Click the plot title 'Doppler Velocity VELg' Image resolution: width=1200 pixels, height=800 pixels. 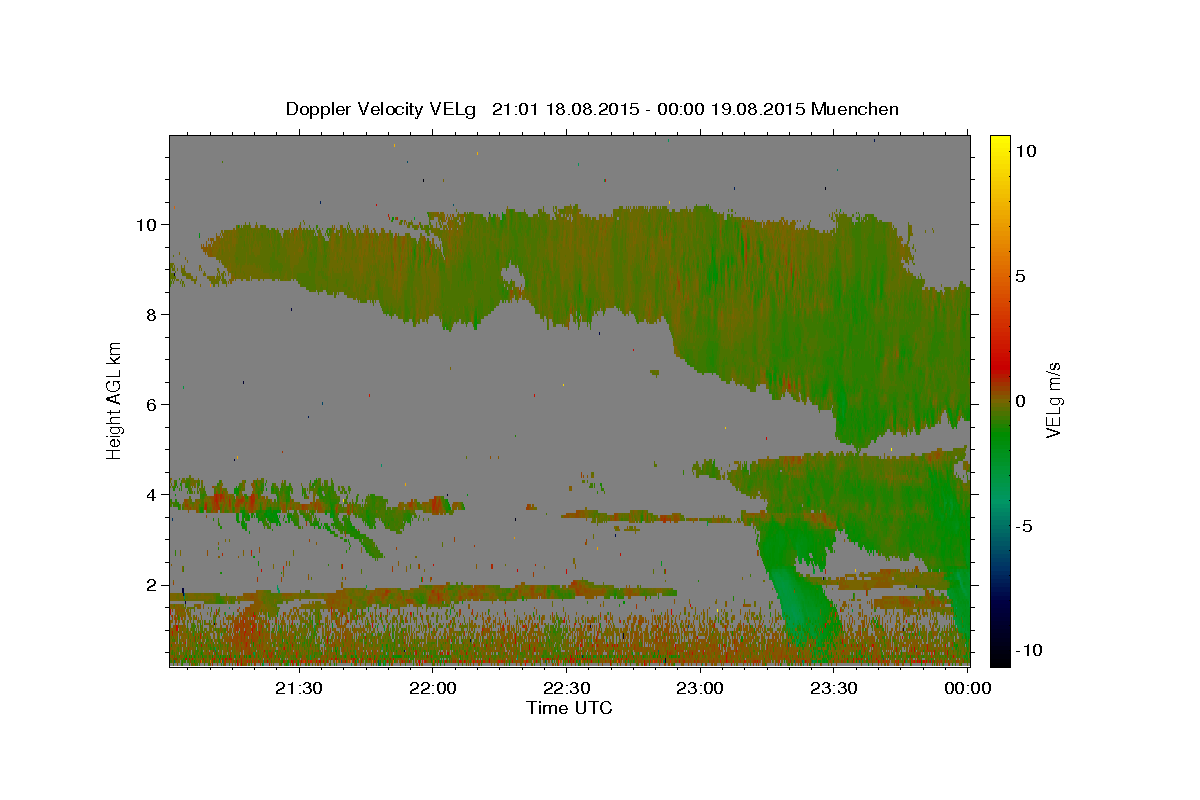(x=380, y=109)
